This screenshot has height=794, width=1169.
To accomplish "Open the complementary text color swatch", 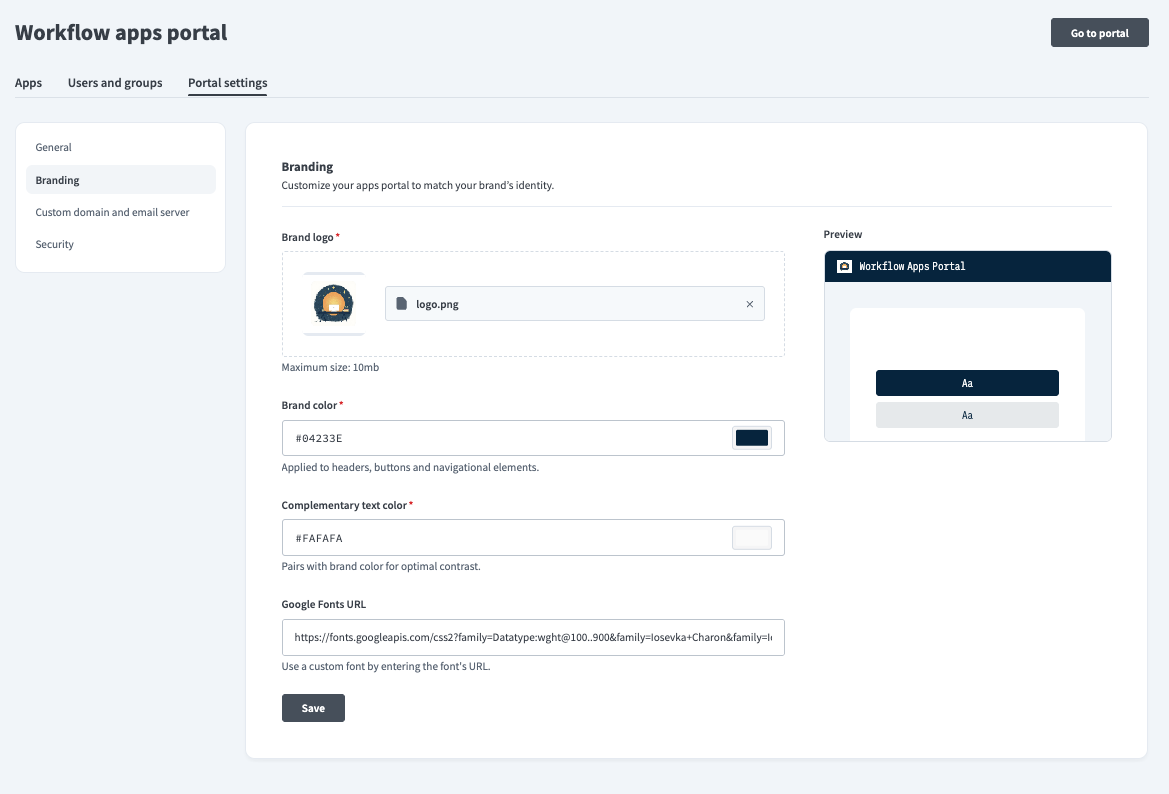I will tap(752, 538).
